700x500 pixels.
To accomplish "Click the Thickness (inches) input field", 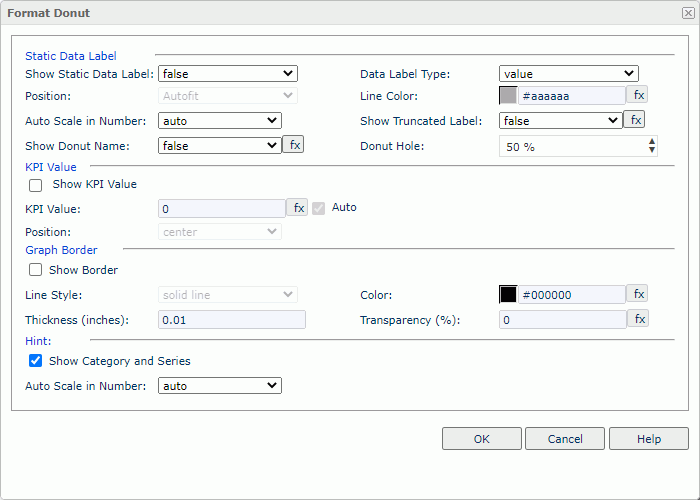I will click(232, 320).
